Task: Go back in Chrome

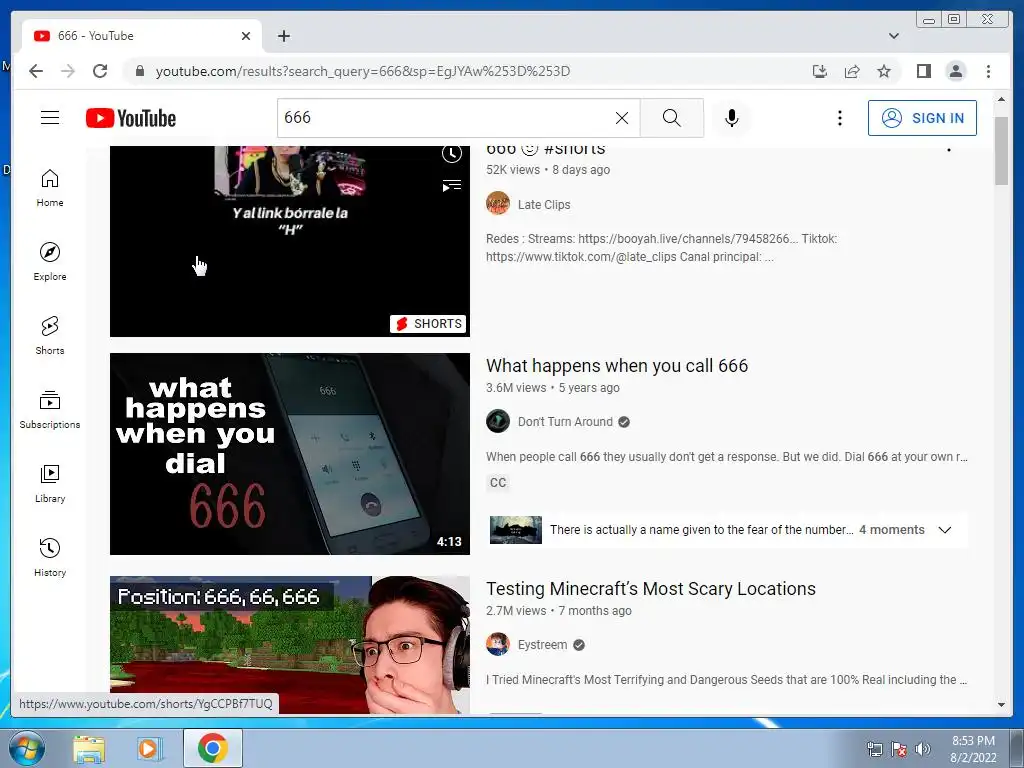Action: pos(36,71)
